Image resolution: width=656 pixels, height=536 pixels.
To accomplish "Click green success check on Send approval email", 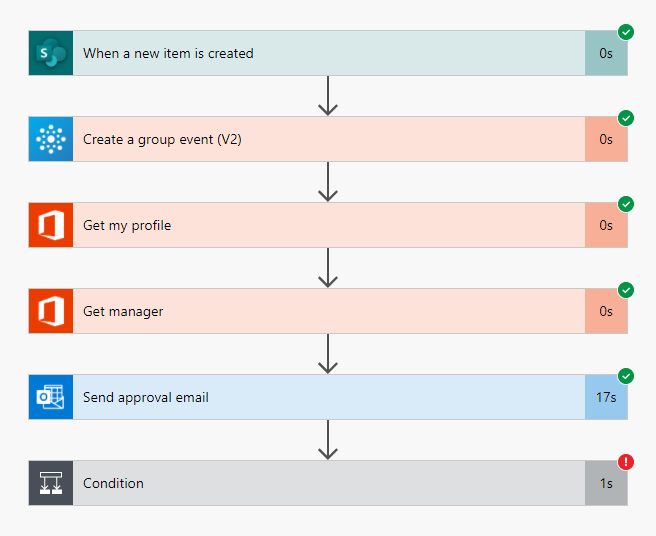I will [x=626, y=376].
